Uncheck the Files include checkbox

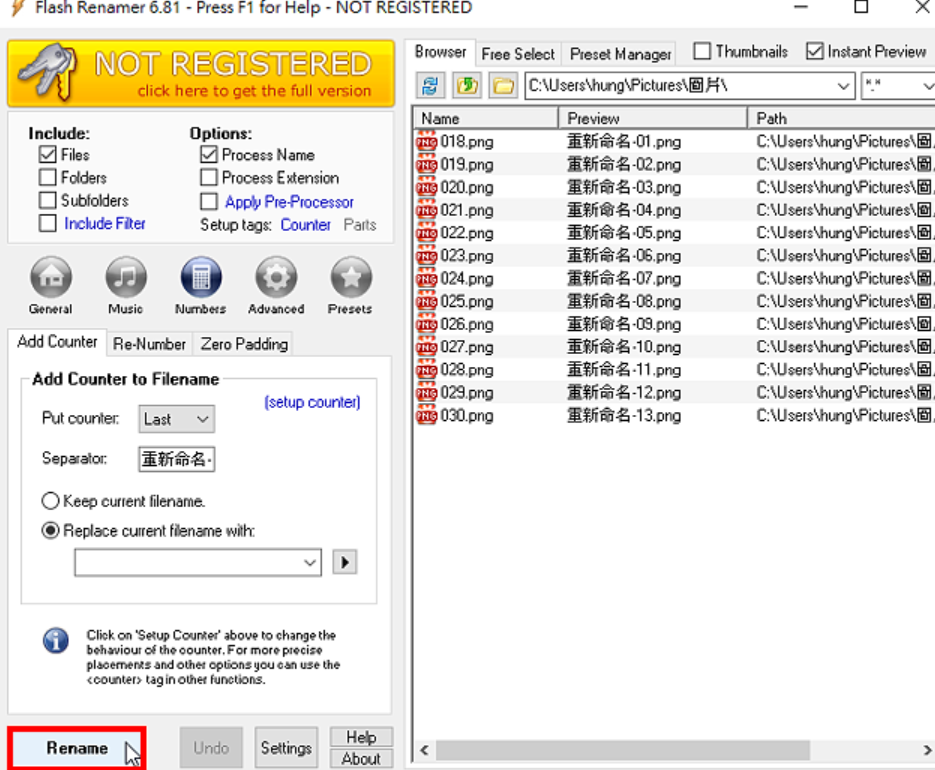48,155
